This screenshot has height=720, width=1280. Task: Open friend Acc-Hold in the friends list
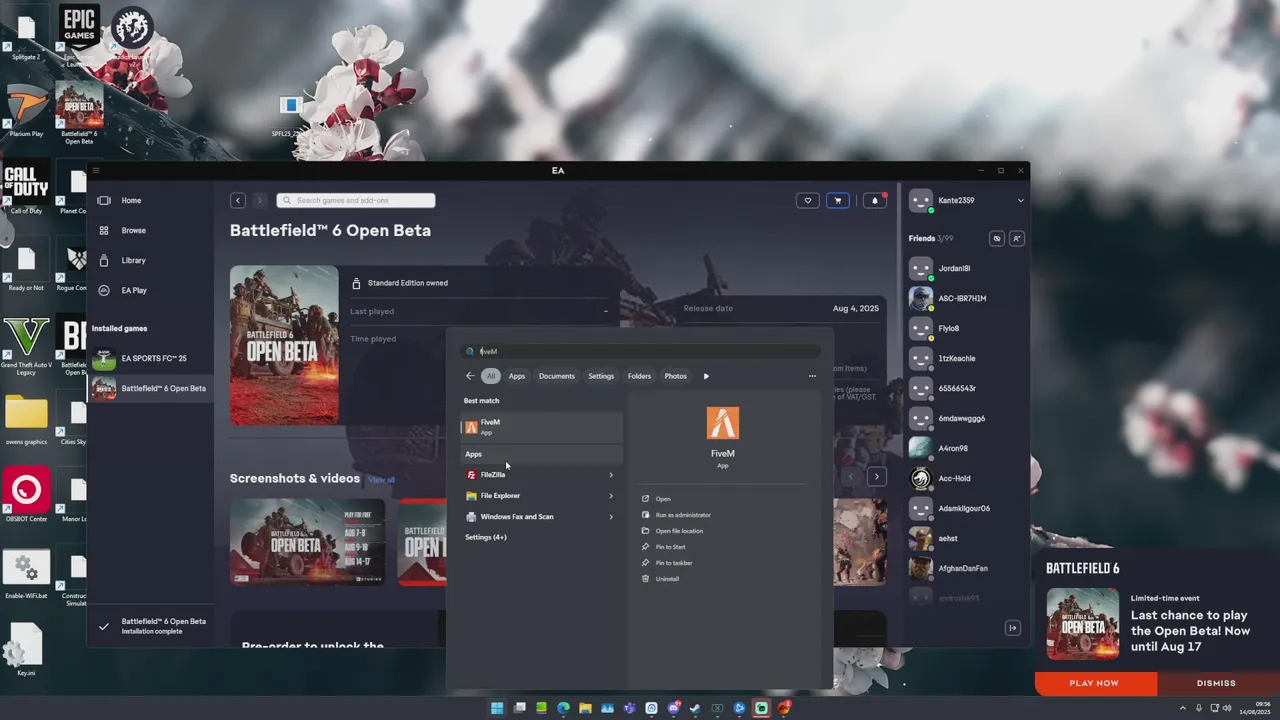pos(965,478)
